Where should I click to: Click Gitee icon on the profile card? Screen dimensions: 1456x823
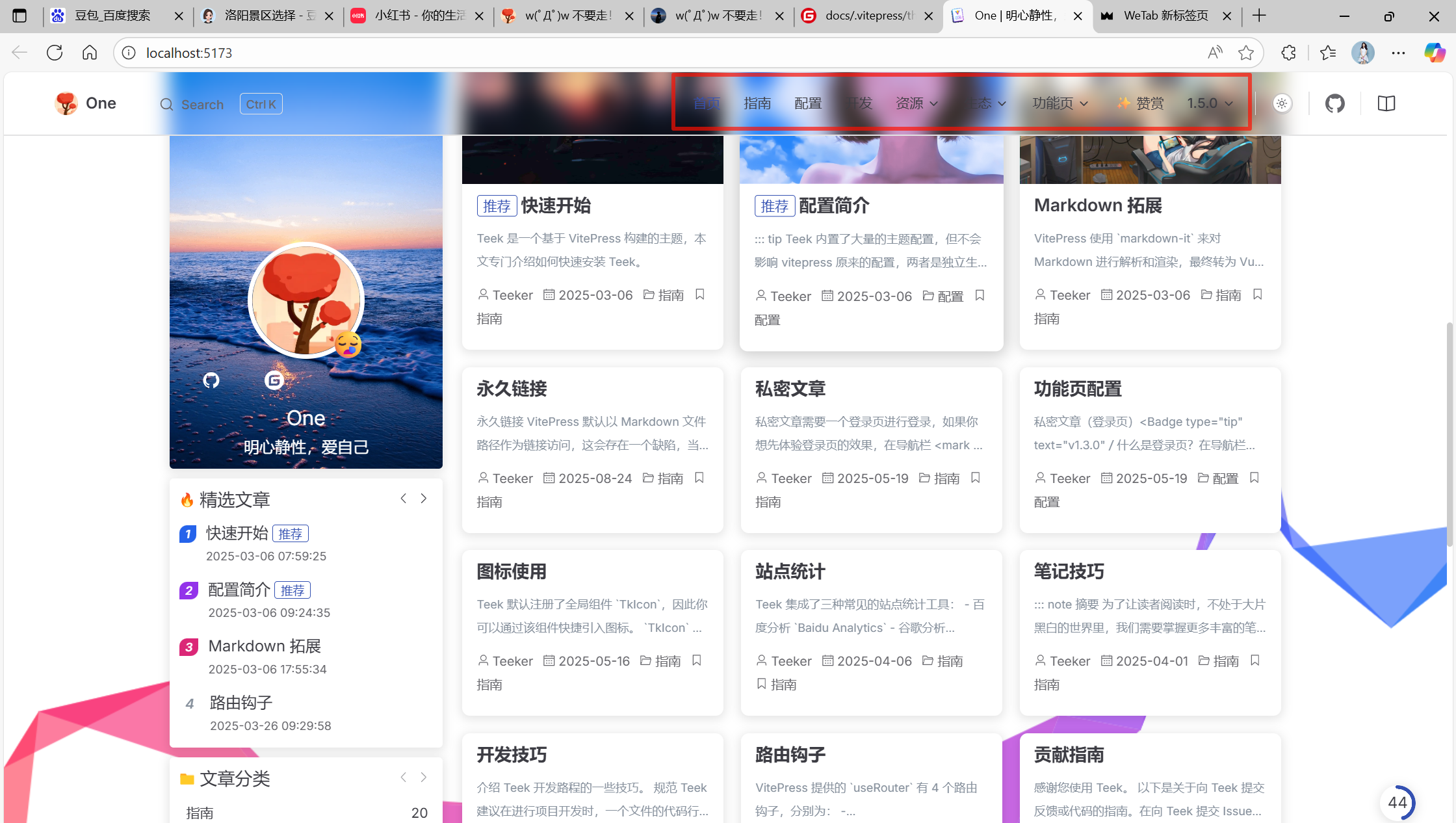pyautogui.click(x=274, y=380)
